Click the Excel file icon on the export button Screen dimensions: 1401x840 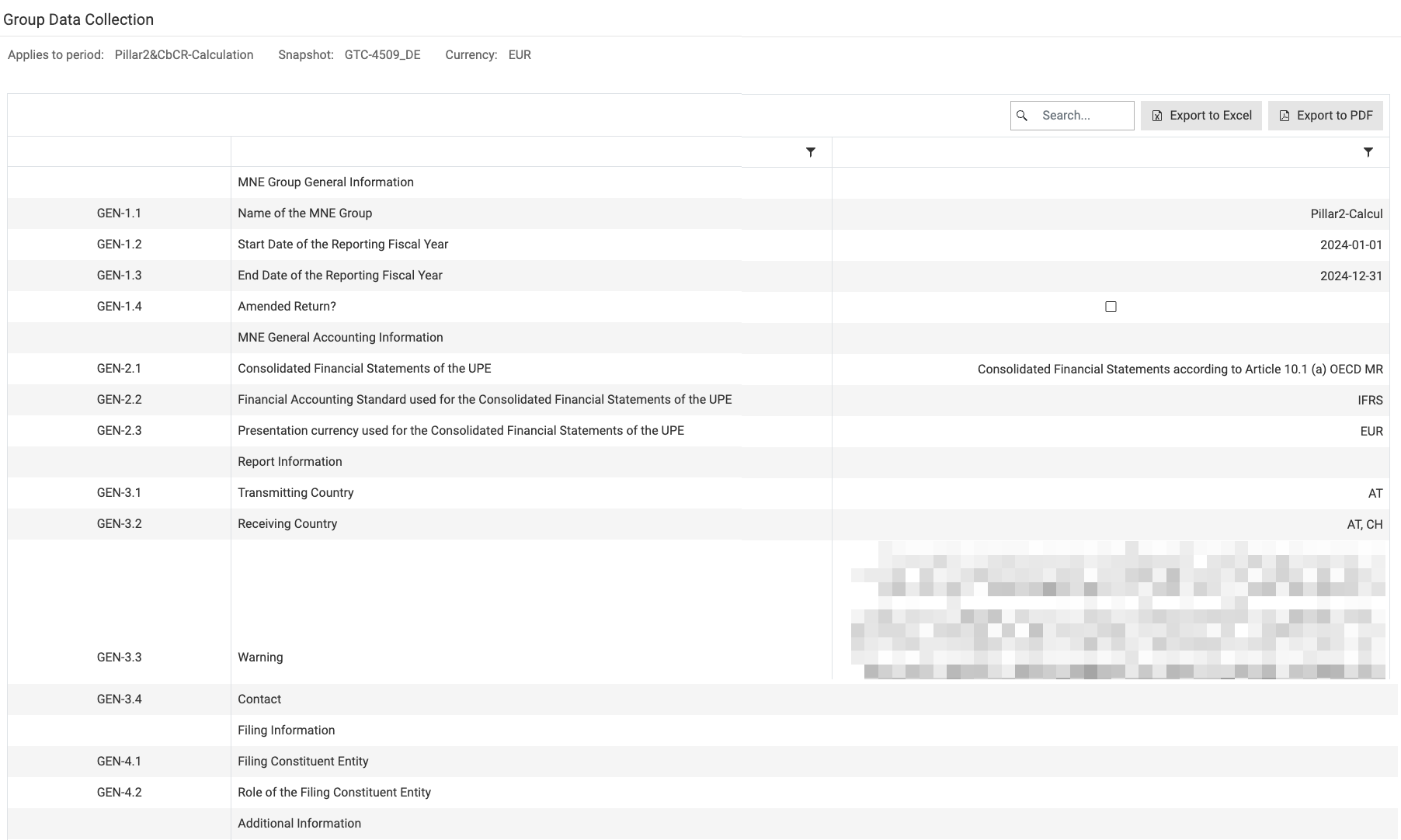click(x=1156, y=116)
